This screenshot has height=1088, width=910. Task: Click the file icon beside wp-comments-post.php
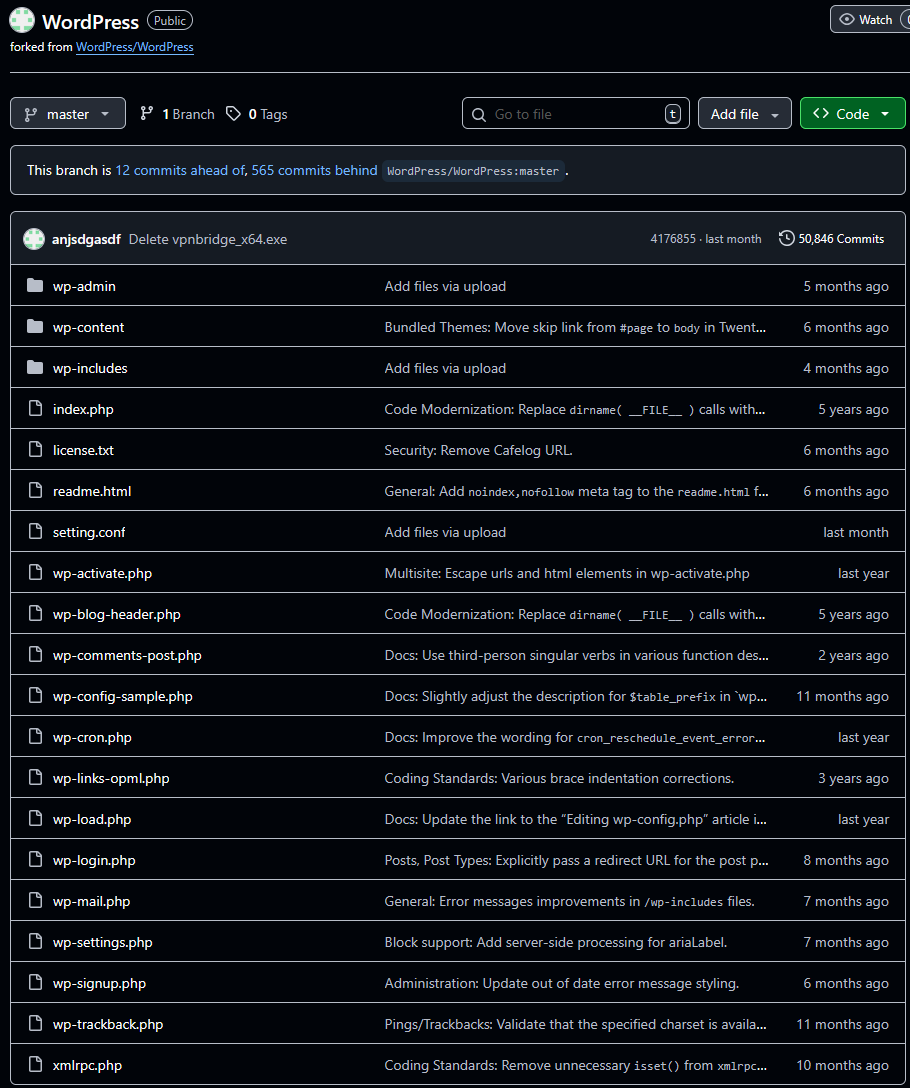tap(35, 654)
